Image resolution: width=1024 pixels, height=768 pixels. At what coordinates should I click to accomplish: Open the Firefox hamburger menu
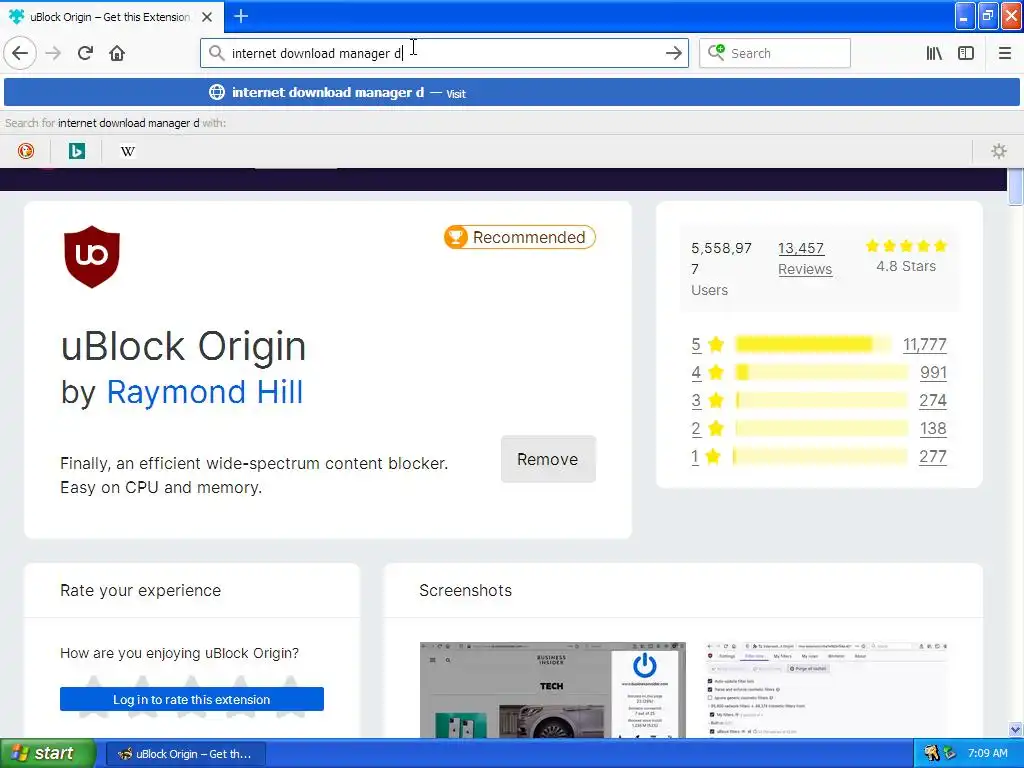point(1004,53)
